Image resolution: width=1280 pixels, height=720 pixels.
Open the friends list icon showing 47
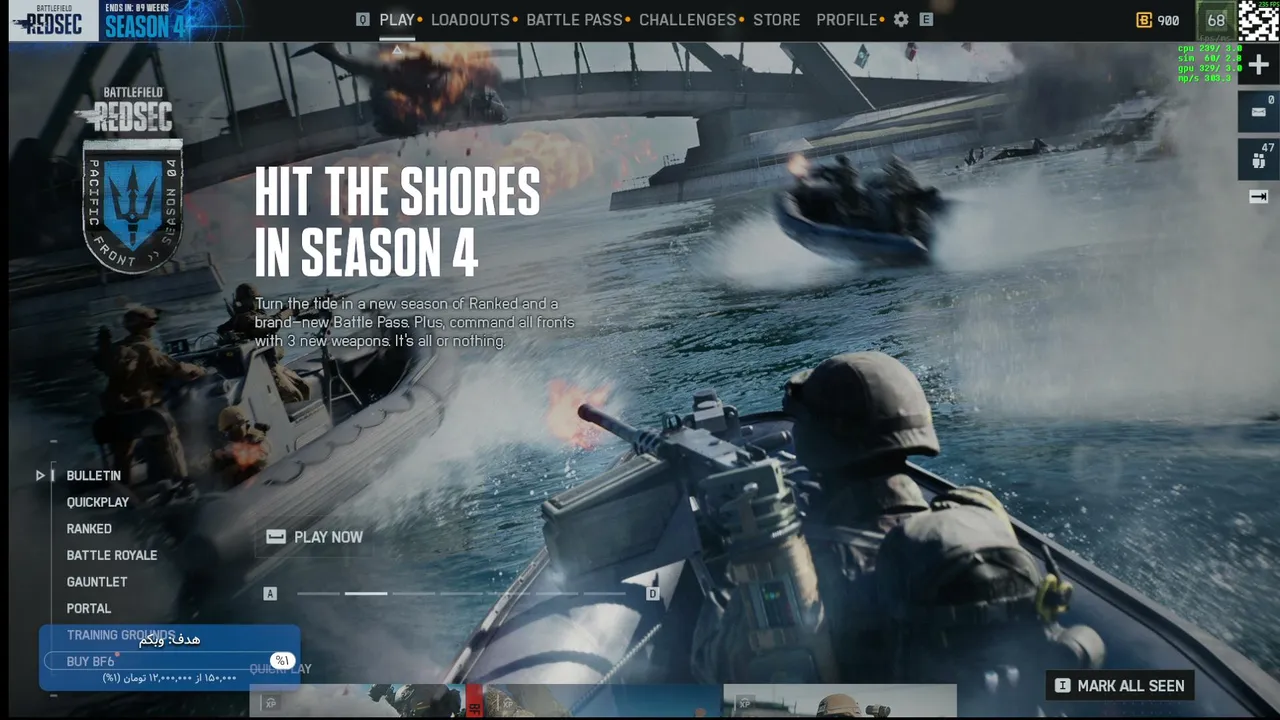pyautogui.click(x=1258, y=158)
